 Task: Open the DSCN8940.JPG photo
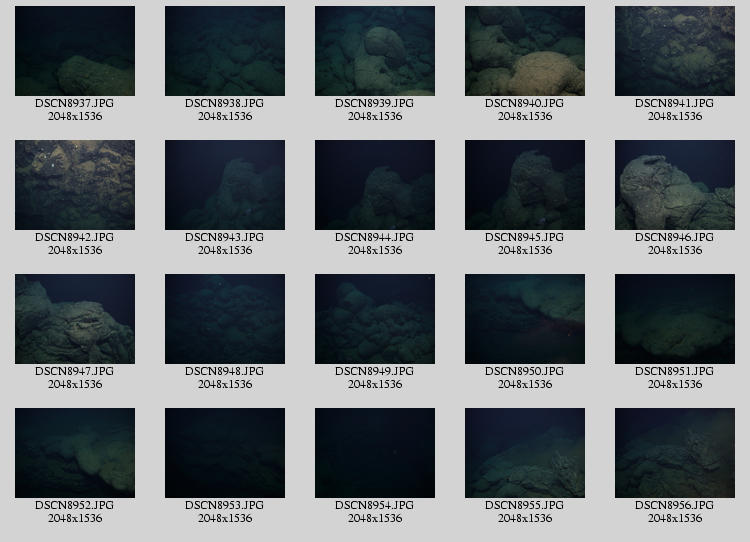click(x=525, y=51)
